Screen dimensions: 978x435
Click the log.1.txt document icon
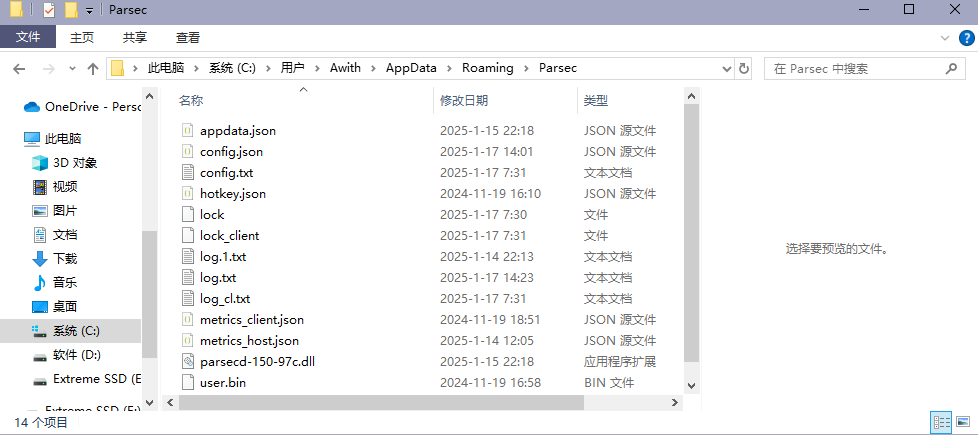coord(188,257)
